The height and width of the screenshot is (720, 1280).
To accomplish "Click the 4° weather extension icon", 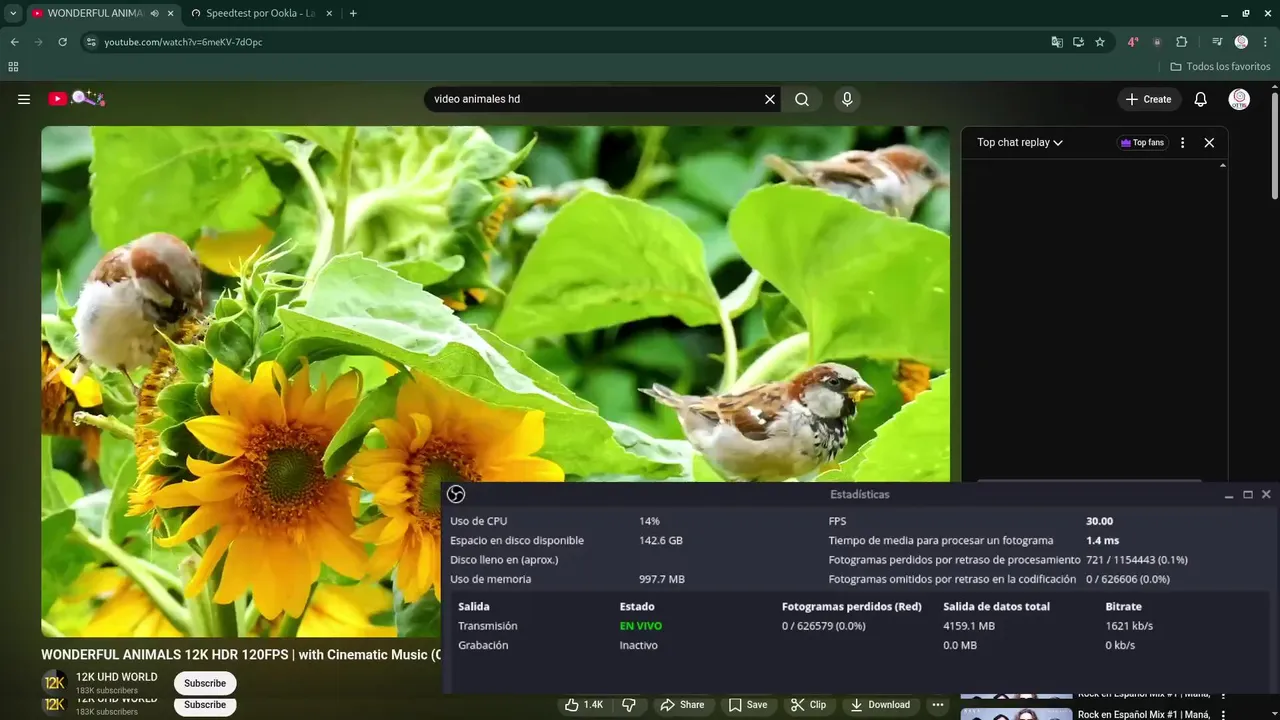I will pyautogui.click(x=1133, y=42).
